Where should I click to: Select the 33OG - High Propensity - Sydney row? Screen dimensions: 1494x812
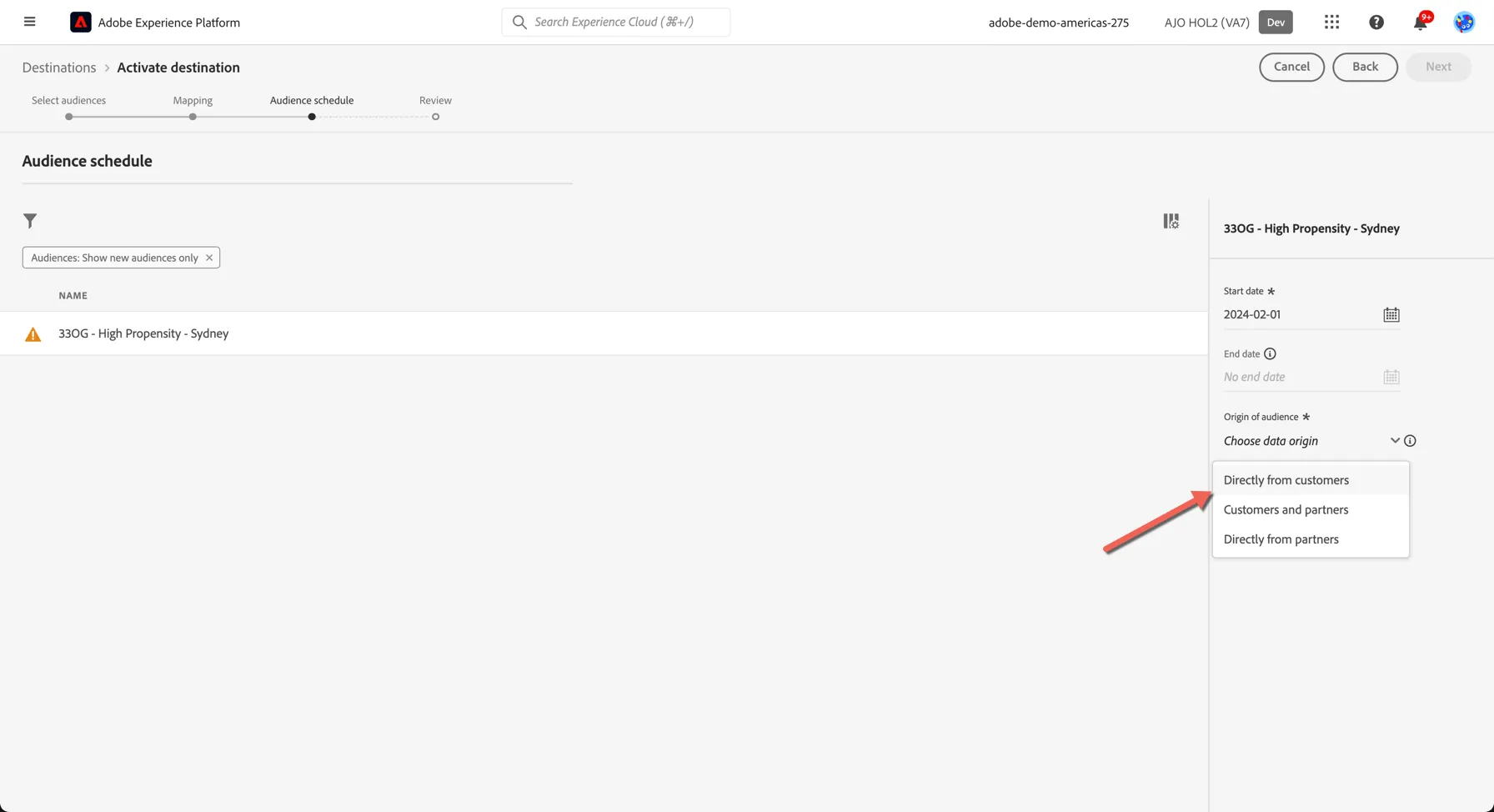pyautogui.click(x=604, y=333)
